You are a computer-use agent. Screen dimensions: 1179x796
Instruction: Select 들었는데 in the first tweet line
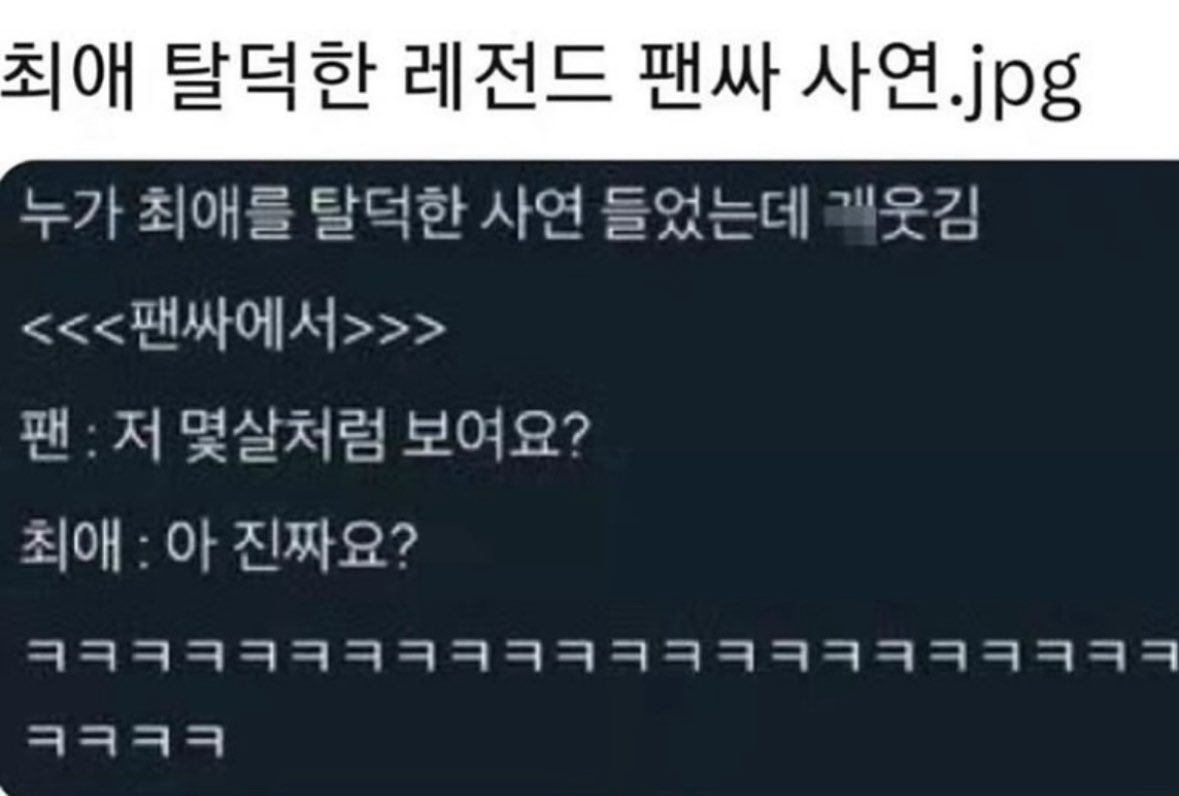click(705, 217)
